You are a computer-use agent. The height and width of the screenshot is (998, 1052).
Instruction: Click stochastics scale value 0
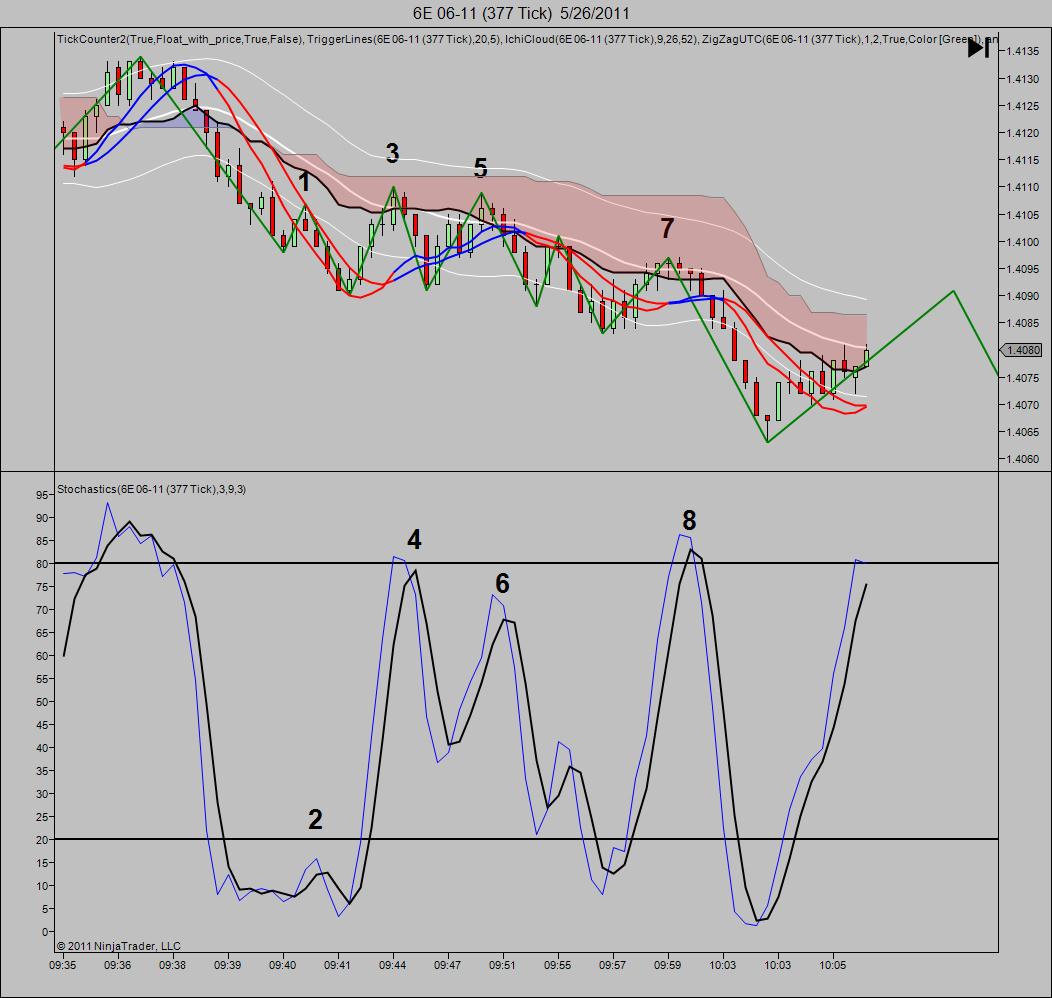tap(44, 932)
